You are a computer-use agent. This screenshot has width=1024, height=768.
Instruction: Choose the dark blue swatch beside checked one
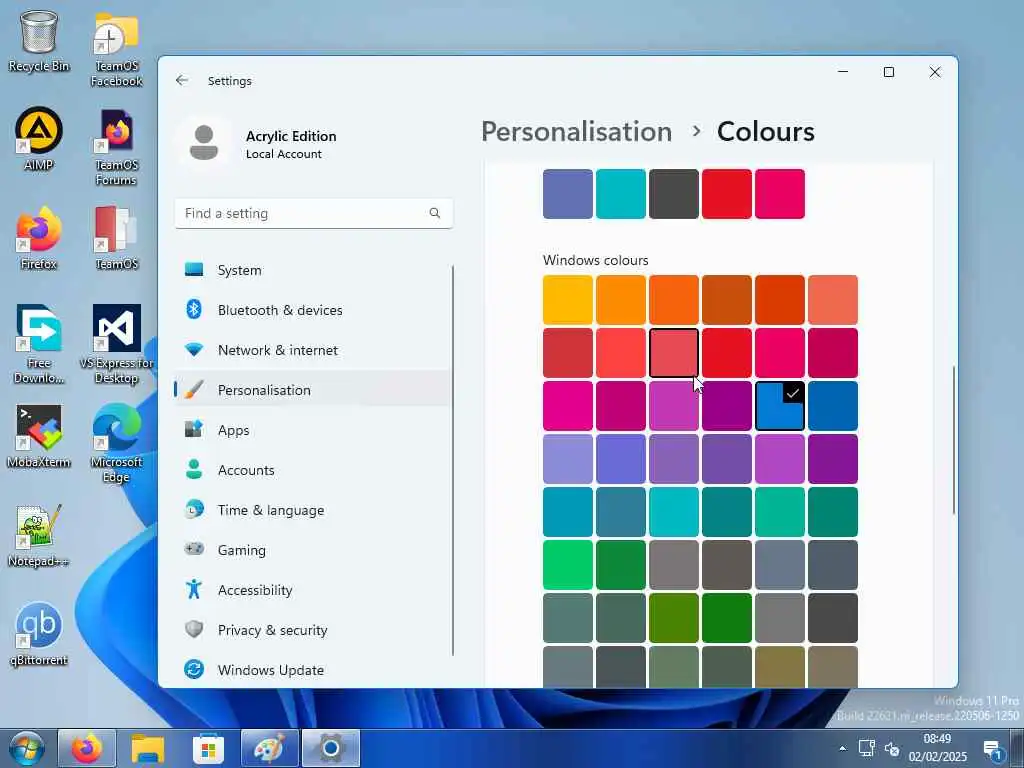[x=833, y=406]
